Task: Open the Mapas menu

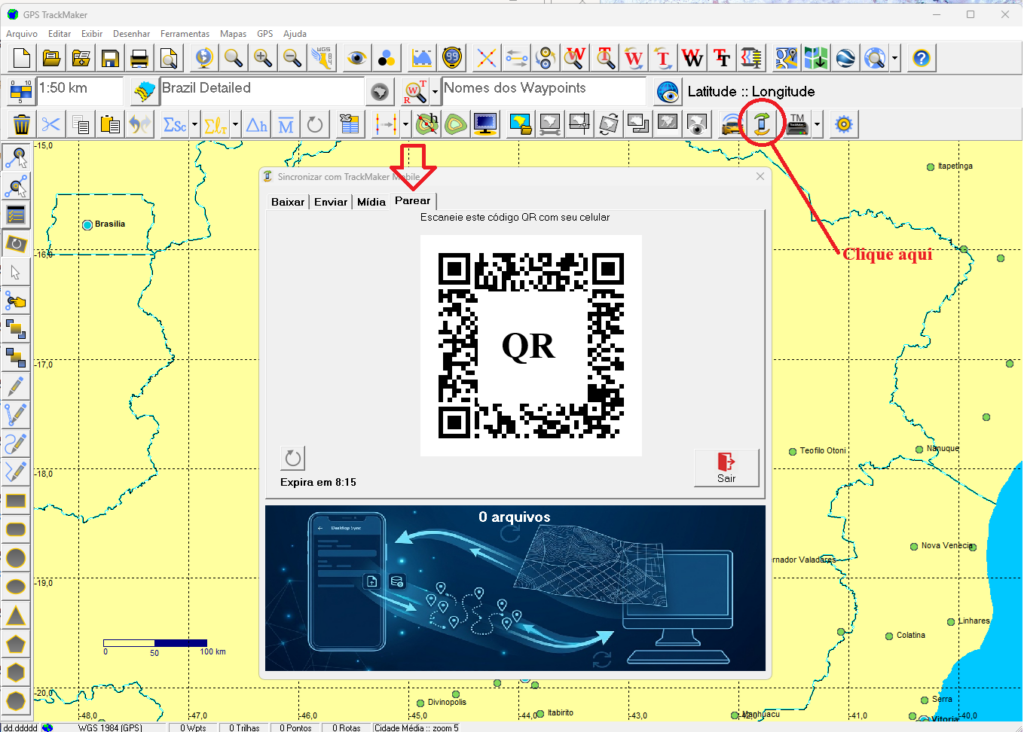Action: tap(233, 33)
